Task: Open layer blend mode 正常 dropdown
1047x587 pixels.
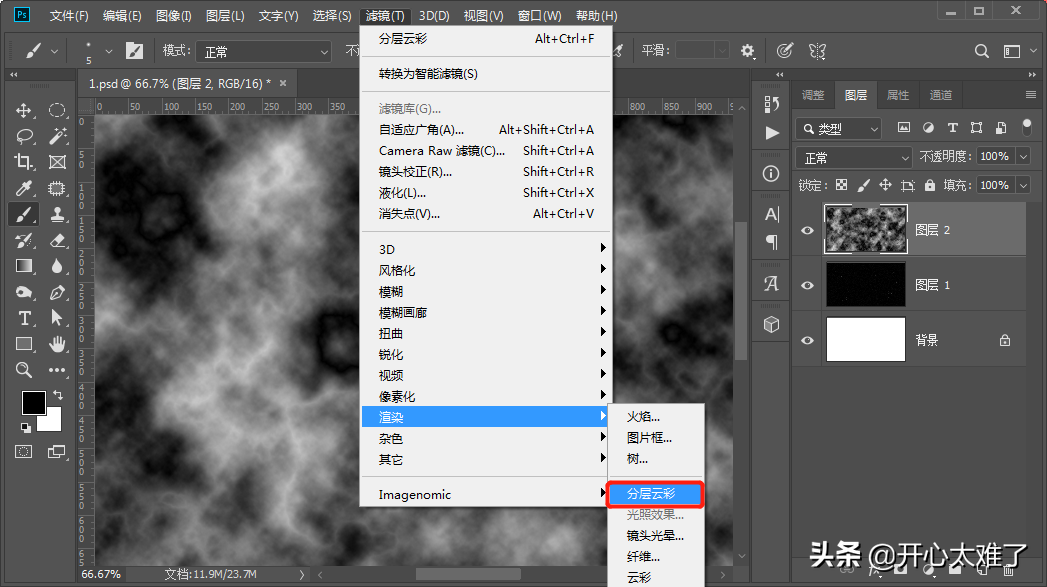Action: tap(854, 158)
